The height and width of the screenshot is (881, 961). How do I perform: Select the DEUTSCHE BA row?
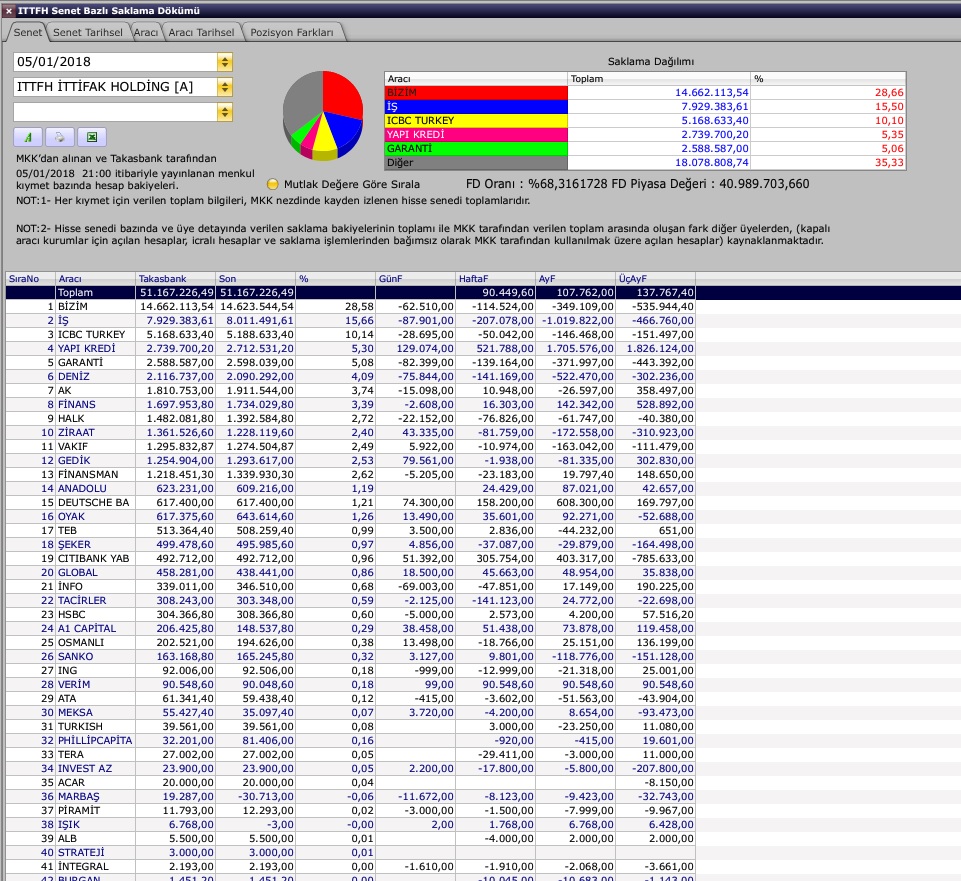pyautogui.click(x=351, y=503)
